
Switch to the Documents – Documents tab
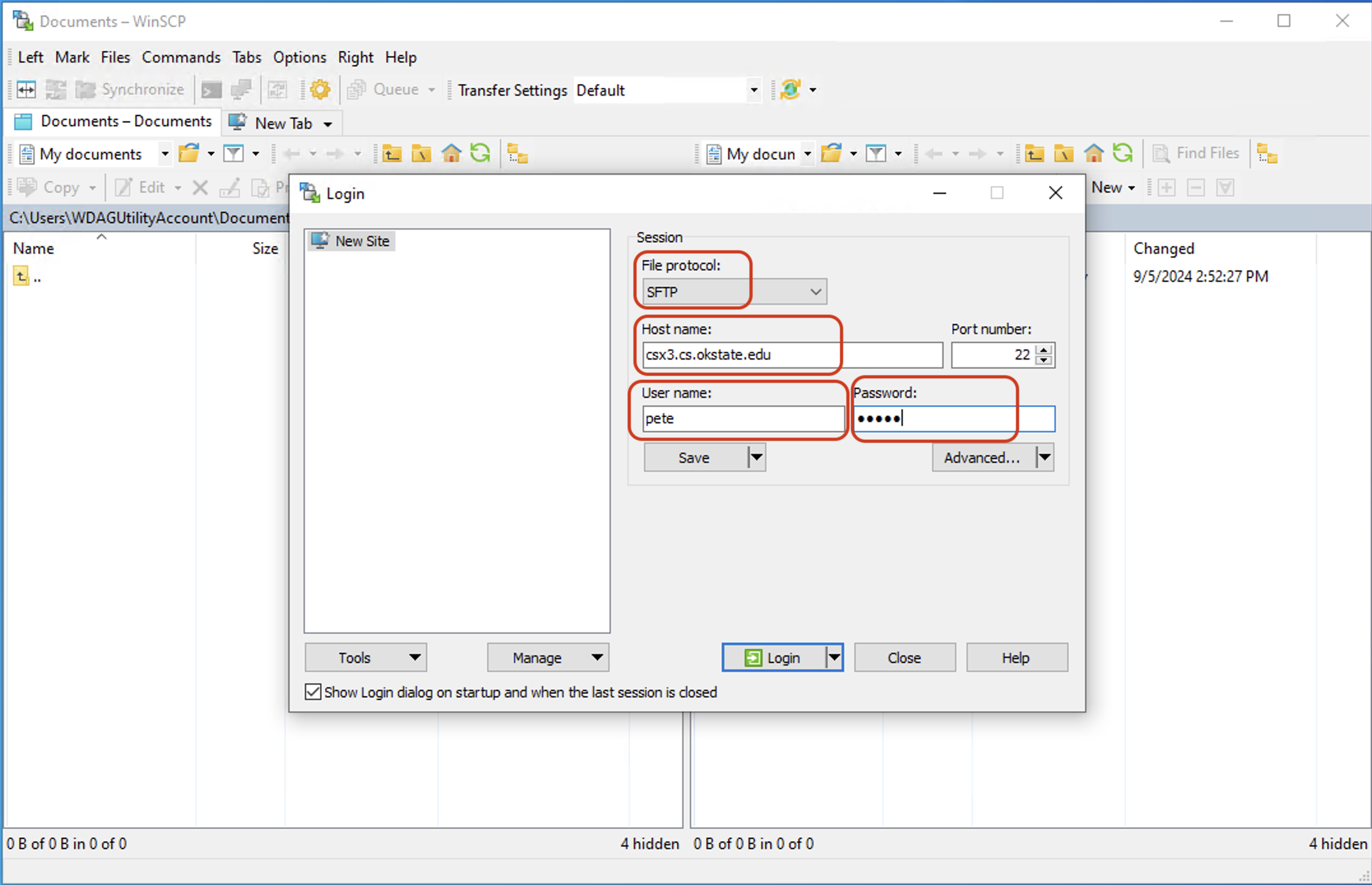click(115, 121)
